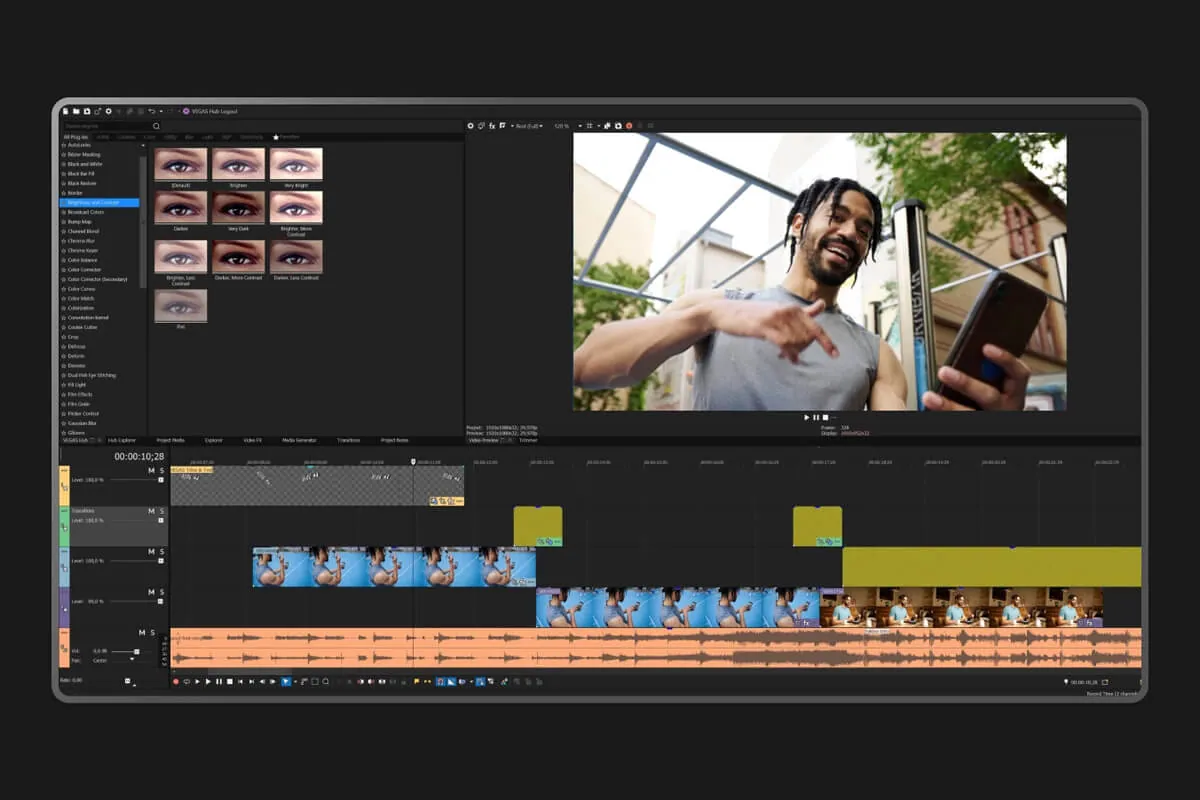Switch to the Favorites plug-in tab
The height and width of the screenshot is (800, 1200).
(x=285, y=137)
